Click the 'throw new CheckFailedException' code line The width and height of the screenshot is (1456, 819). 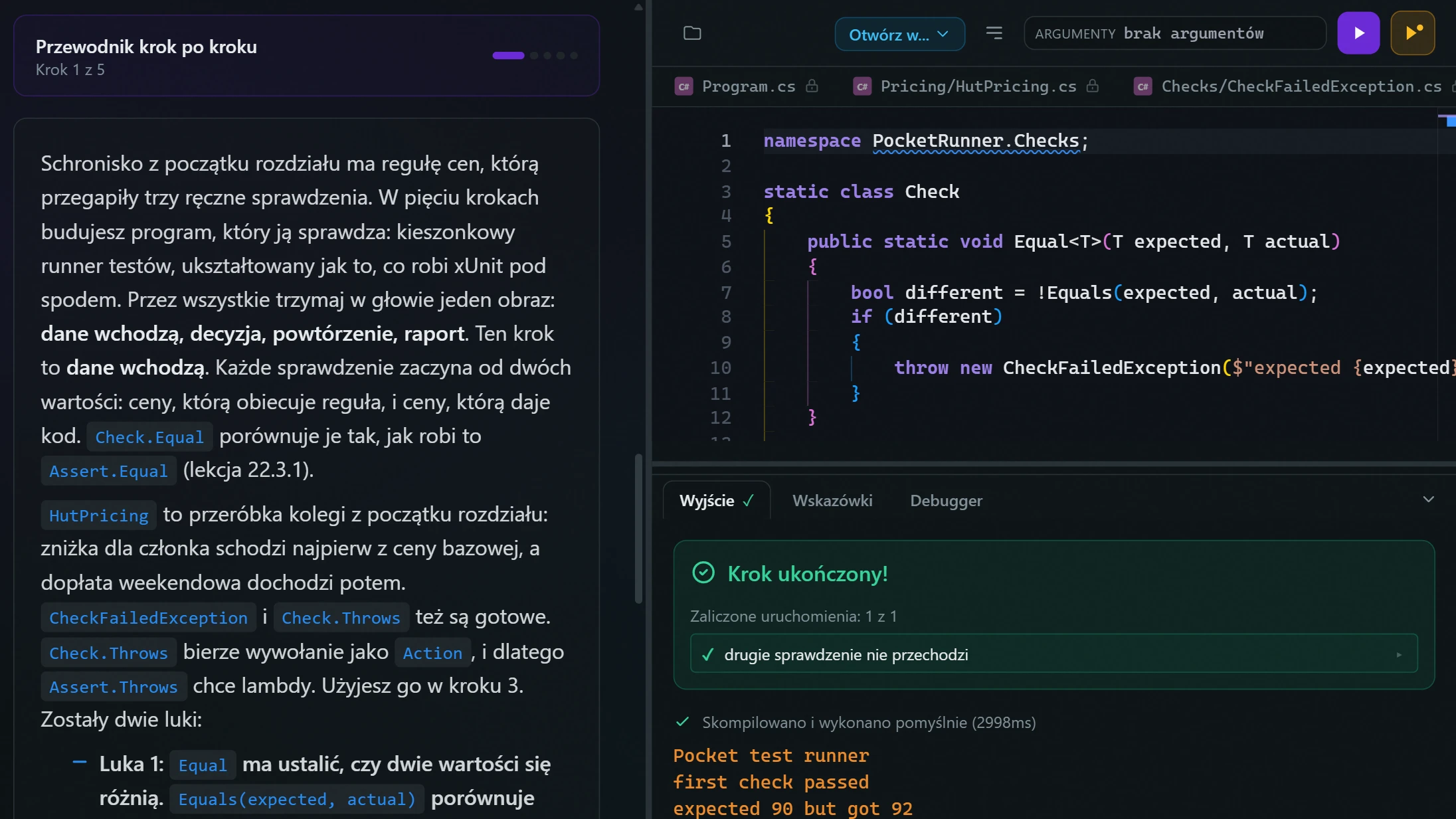pyautogui.click(x=1174, y=367)
